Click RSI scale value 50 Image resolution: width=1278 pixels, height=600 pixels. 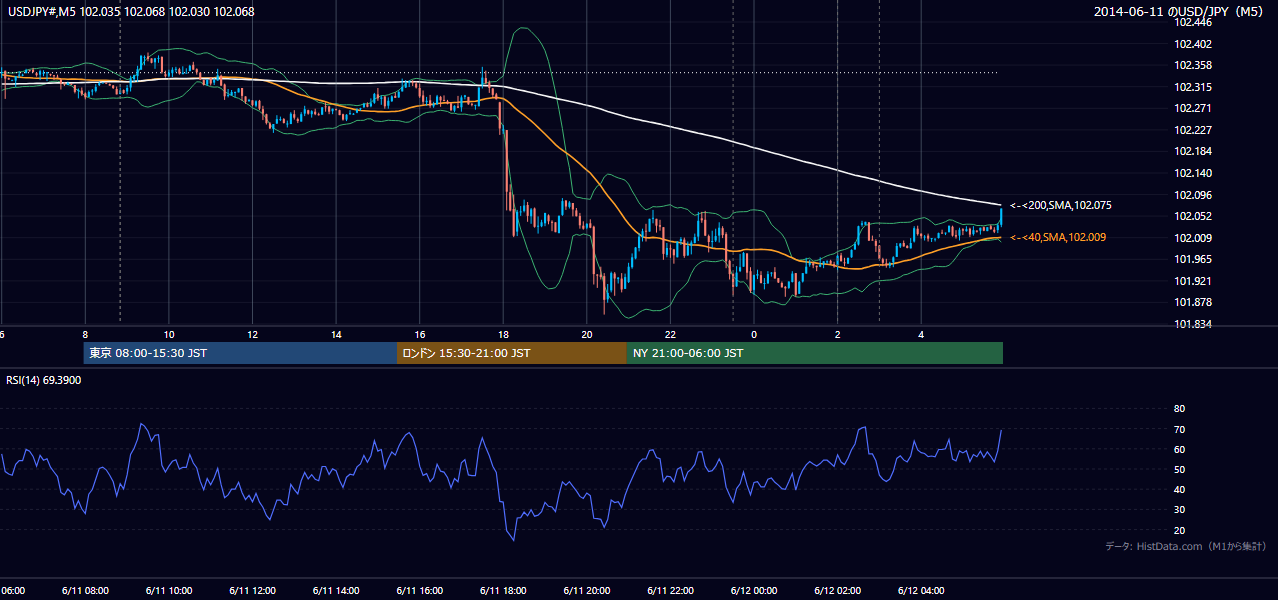point(1179,469)
